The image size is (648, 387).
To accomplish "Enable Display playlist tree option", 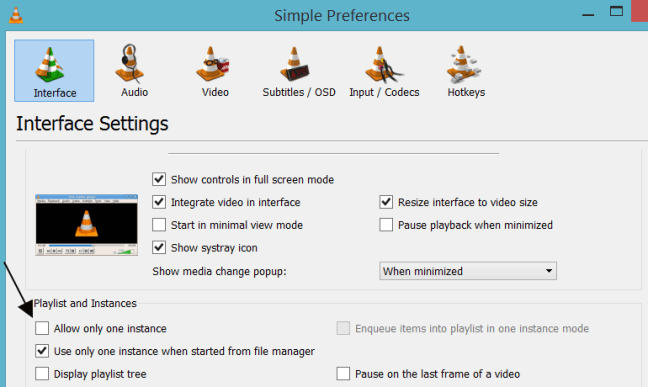I will click(x=42, y=374).
